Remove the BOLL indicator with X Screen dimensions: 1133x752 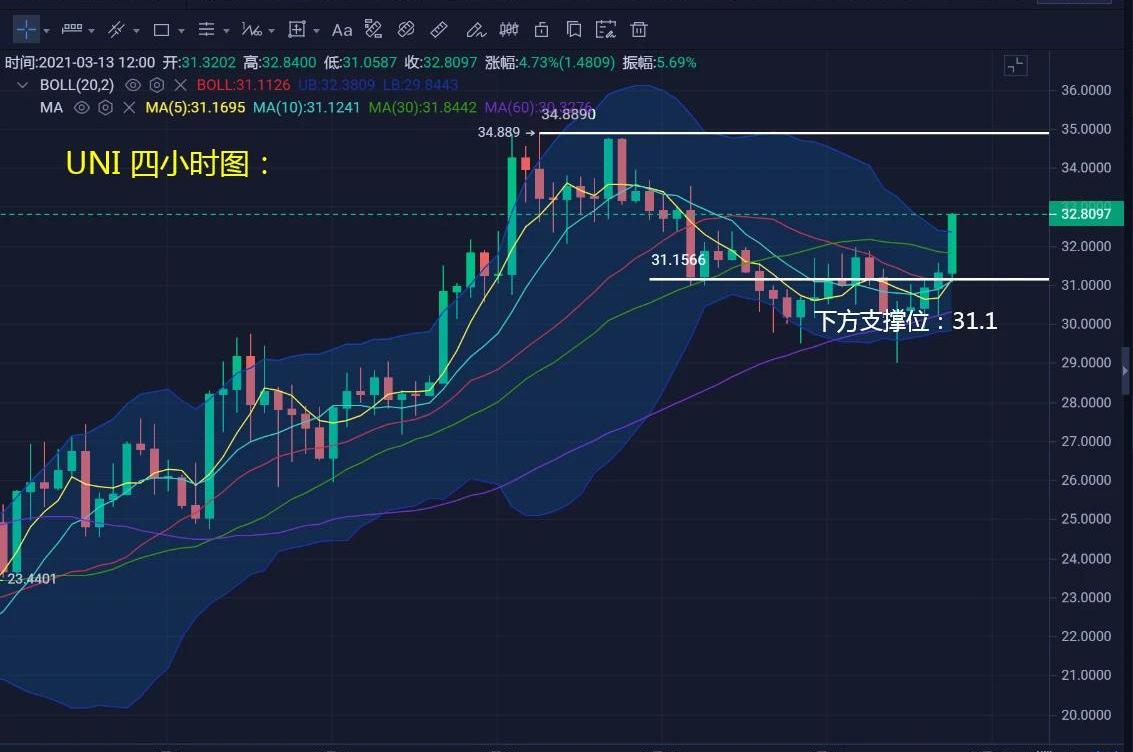[180, 85]
